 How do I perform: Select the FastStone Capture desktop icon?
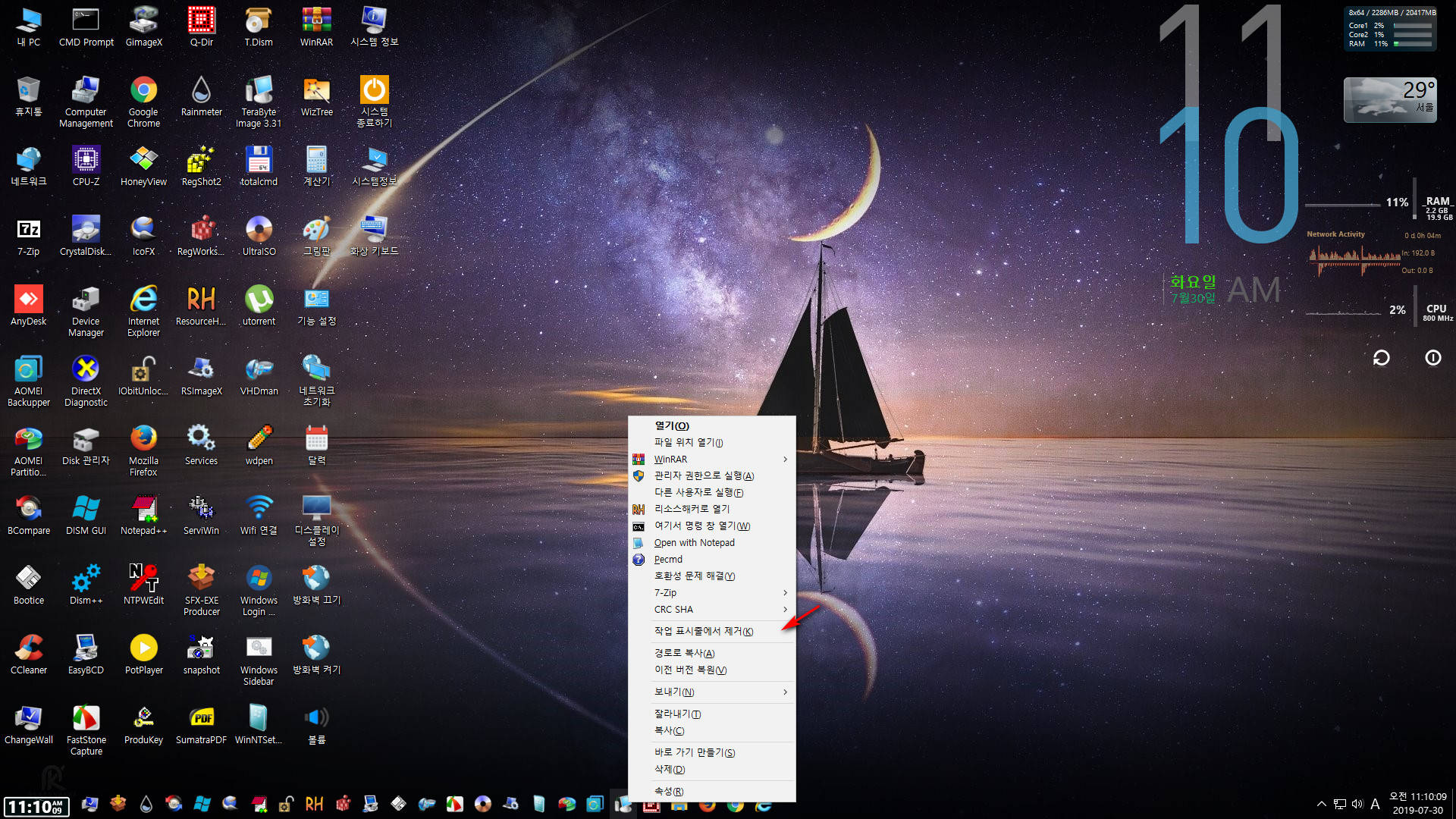86,730
